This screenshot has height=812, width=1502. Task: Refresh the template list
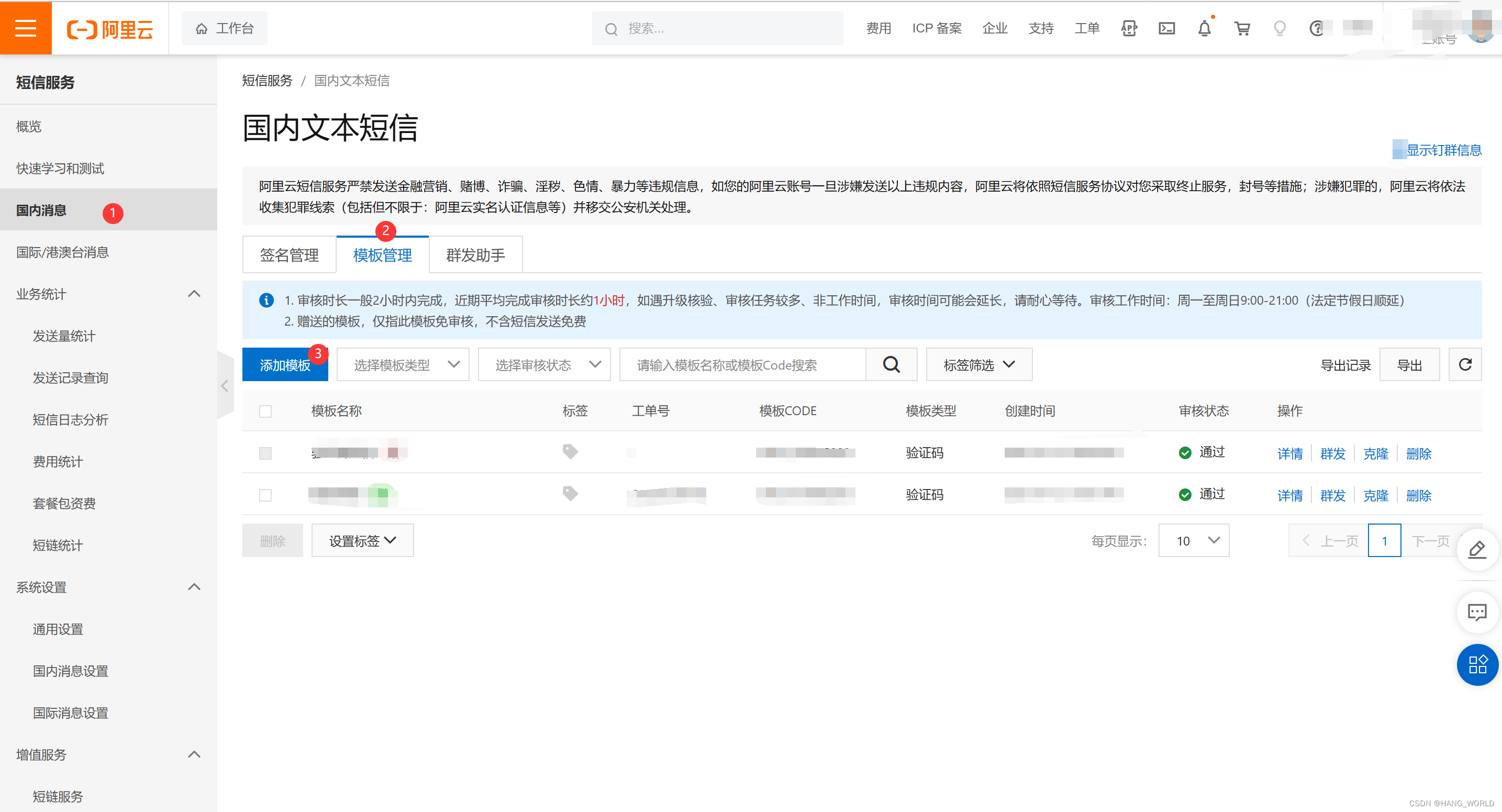(x=1465, y=365)
